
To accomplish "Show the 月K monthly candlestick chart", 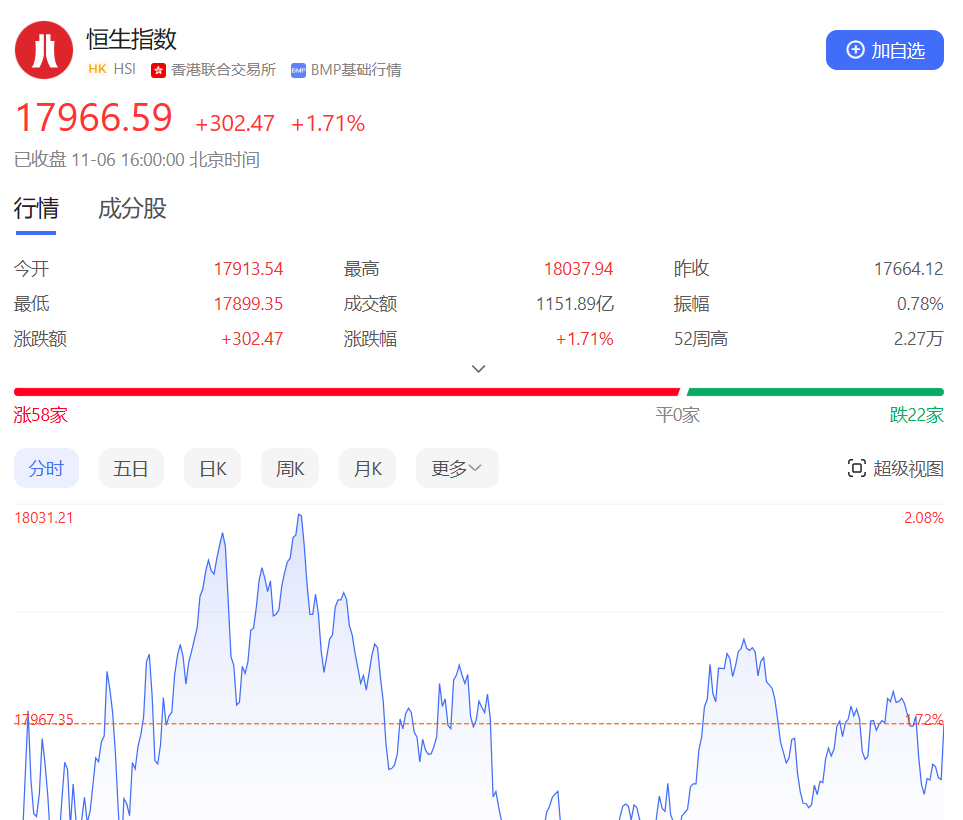I will [367, 468].
